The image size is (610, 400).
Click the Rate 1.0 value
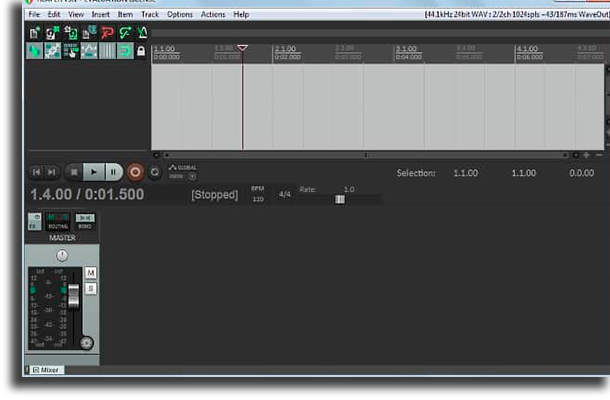point(349,189)
